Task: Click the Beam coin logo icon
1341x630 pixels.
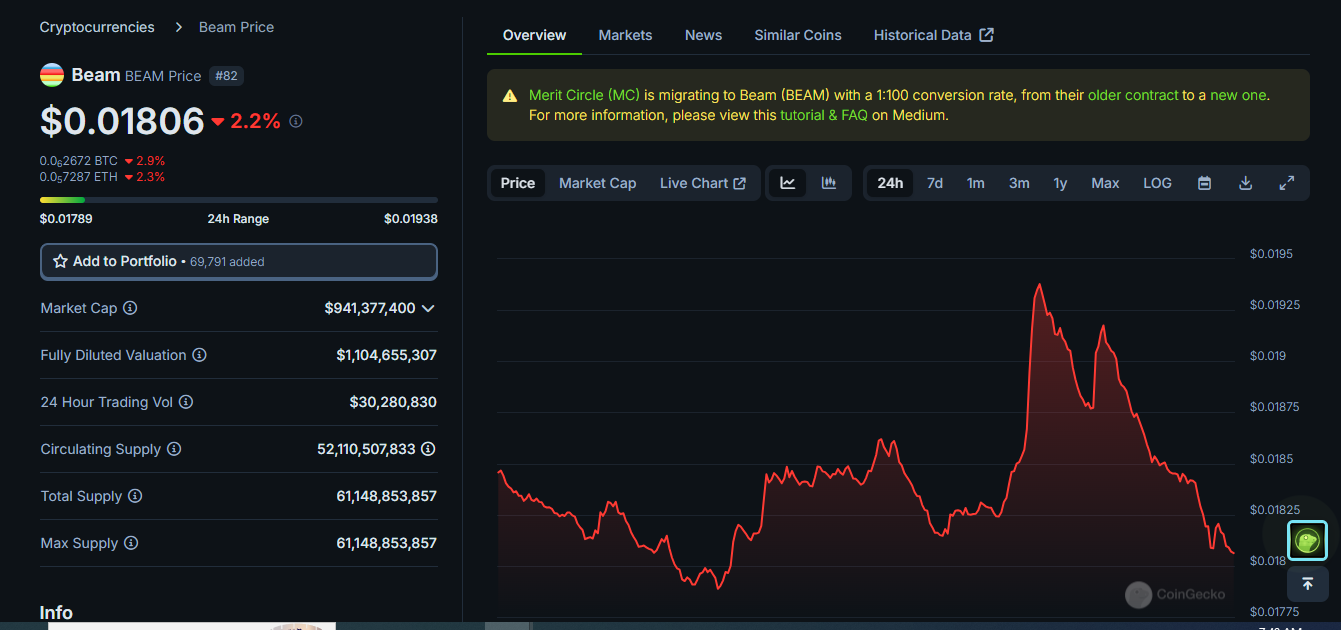Action: pos(51,74)
